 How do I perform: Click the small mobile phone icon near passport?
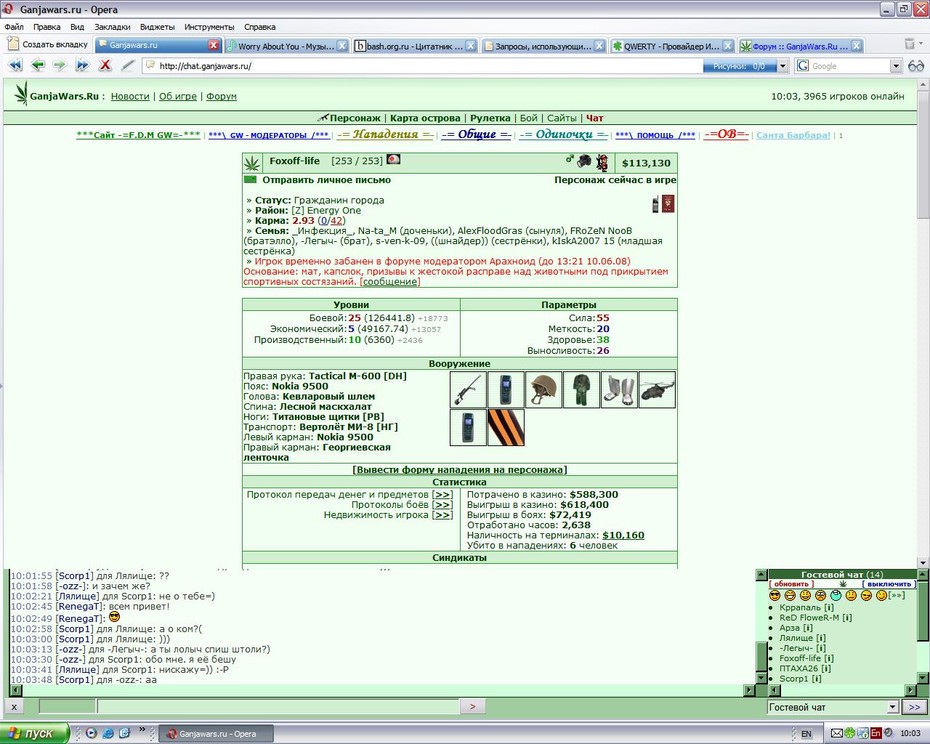click(x=655, y=205)
